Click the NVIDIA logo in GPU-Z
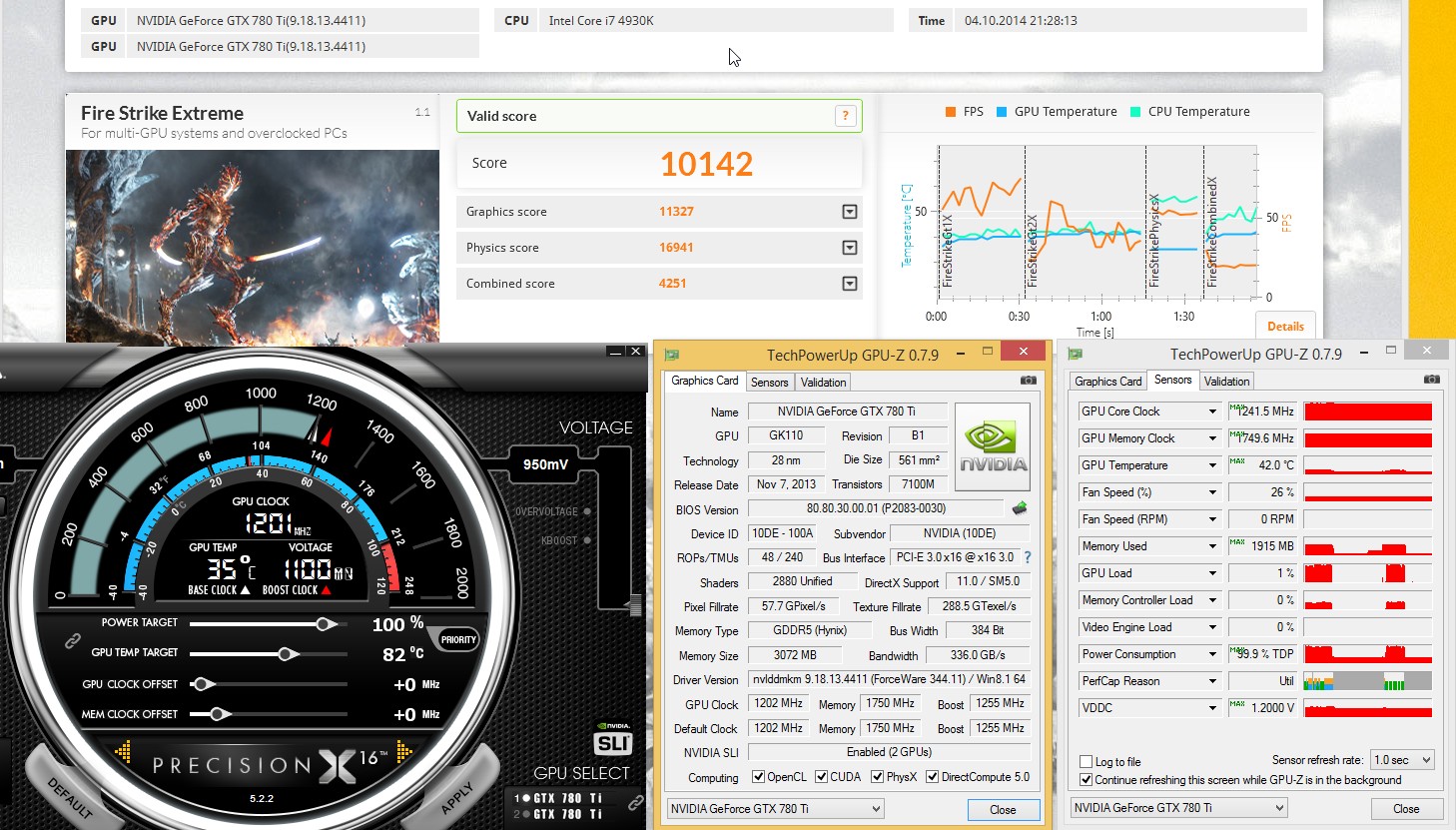Viewport: 1456px width, 830px height. 993,446
